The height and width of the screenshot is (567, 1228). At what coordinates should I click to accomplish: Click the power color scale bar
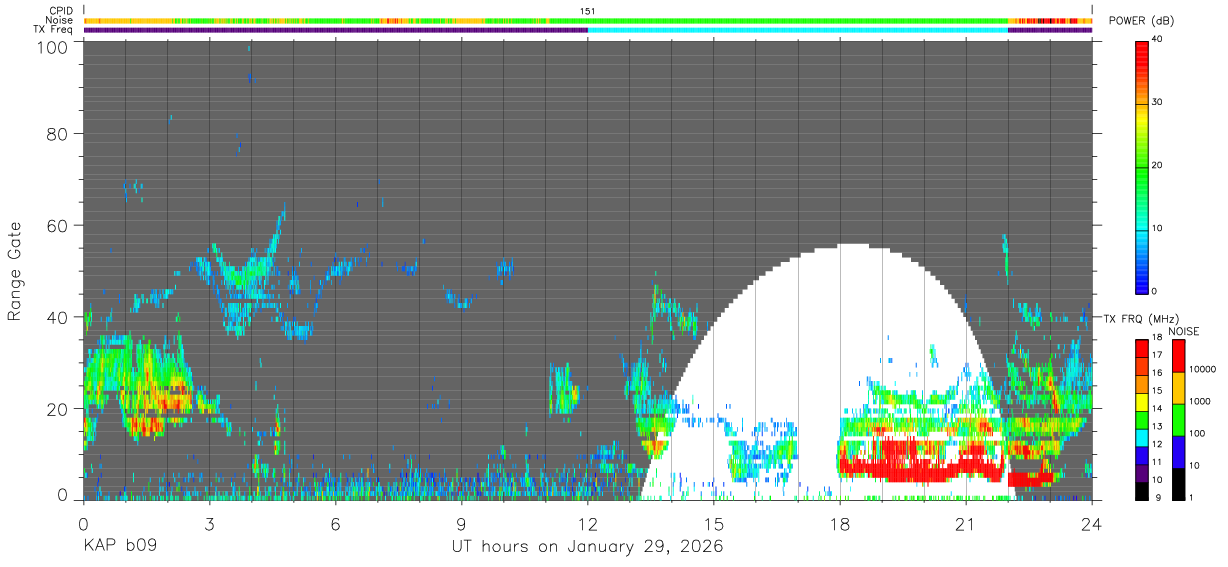pos(1142,166)
